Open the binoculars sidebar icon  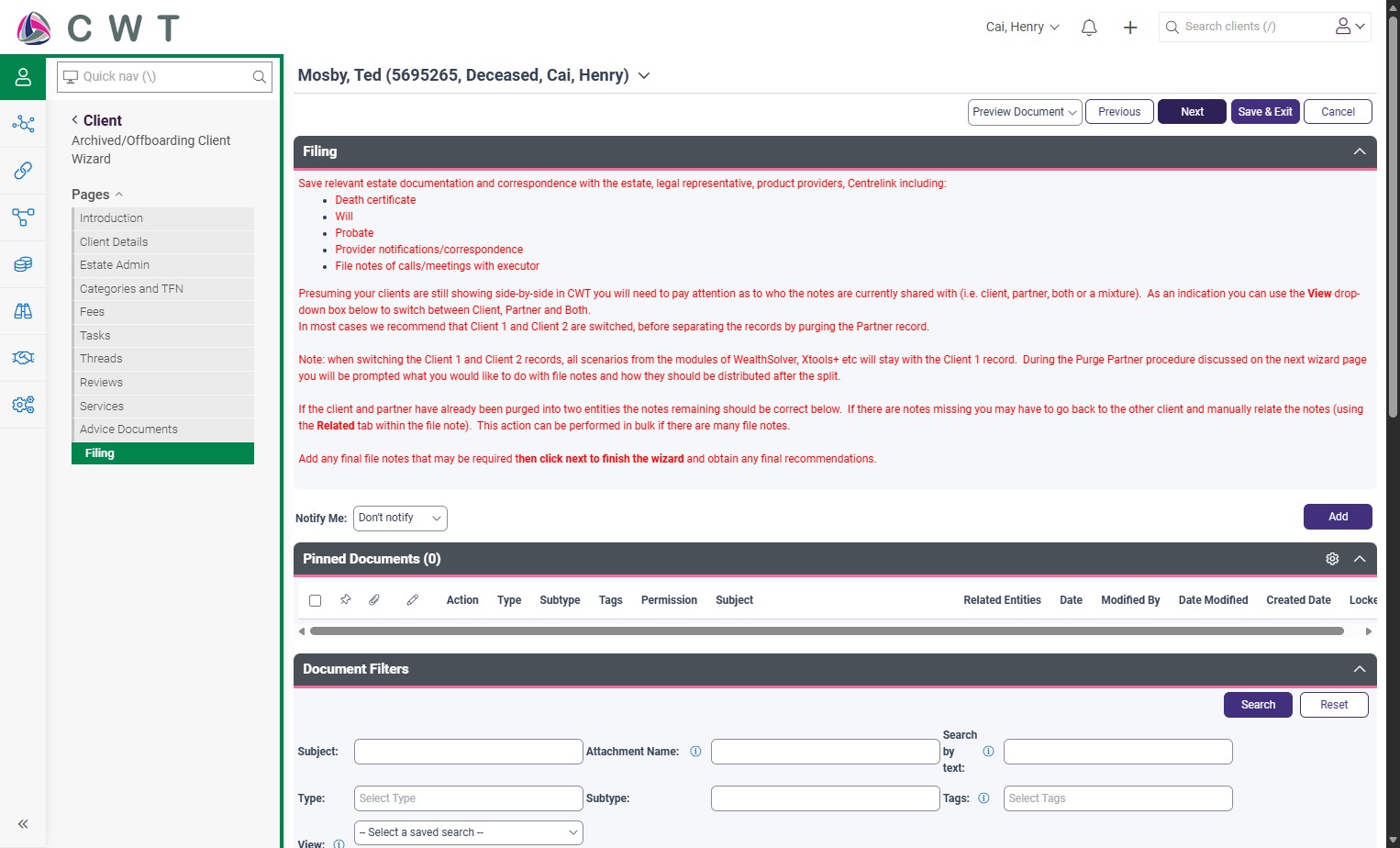click(23, 311)
